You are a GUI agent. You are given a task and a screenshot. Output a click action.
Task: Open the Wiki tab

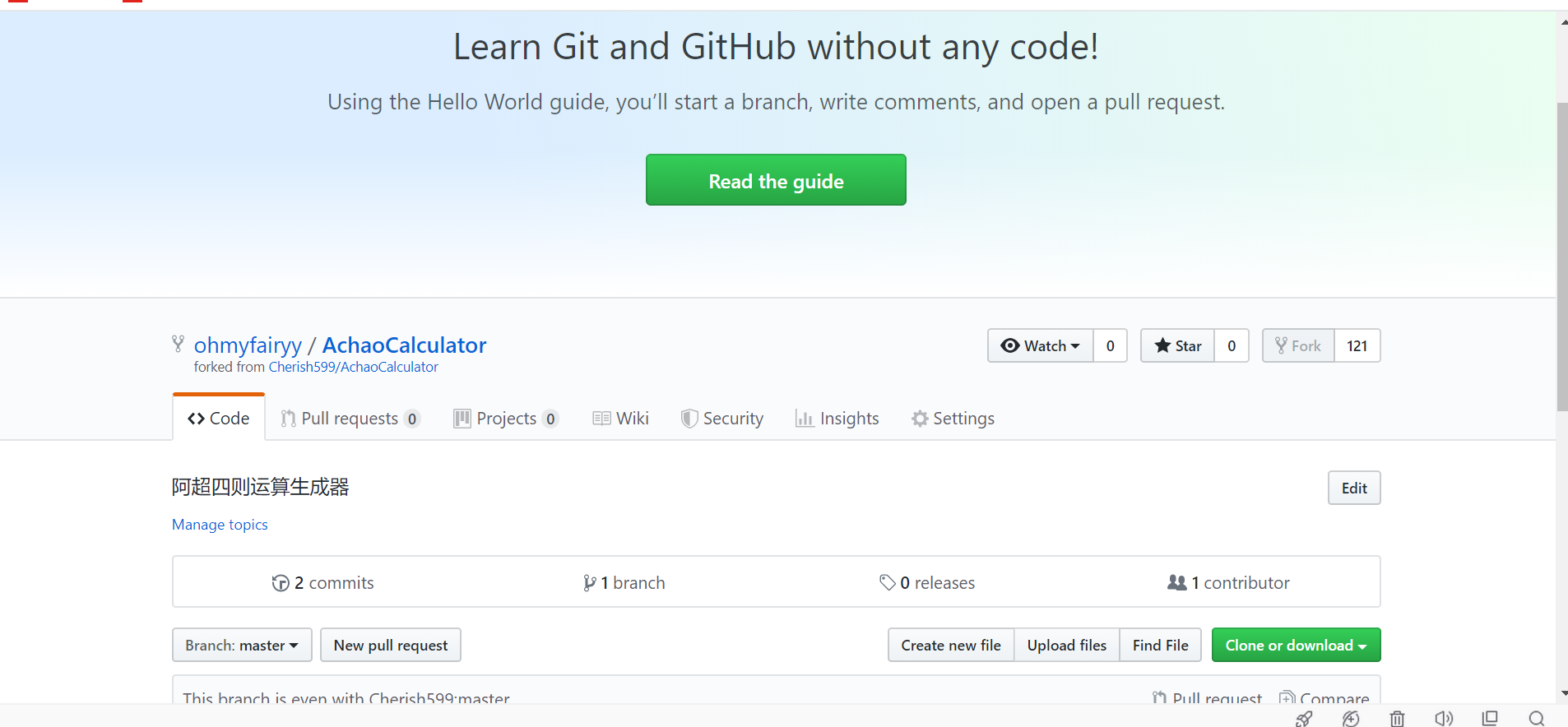621,419
